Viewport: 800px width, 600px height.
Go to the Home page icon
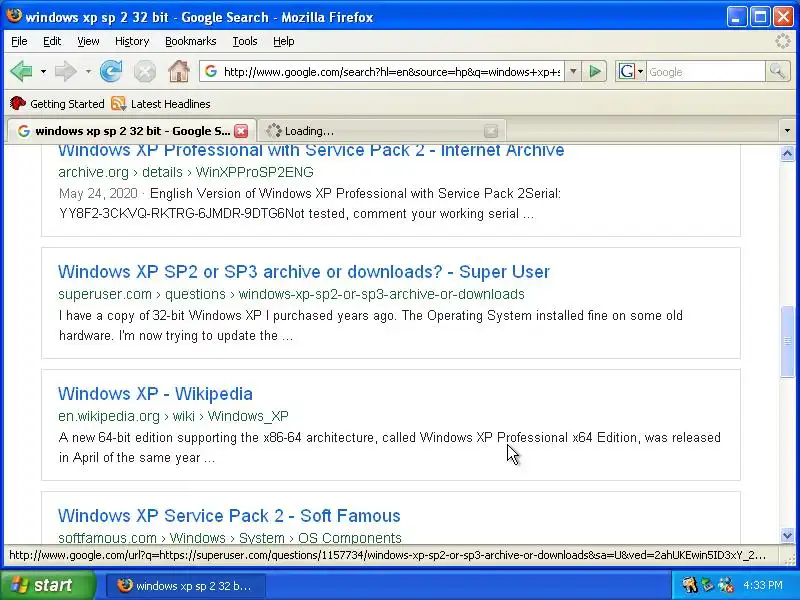click(179, 71)
